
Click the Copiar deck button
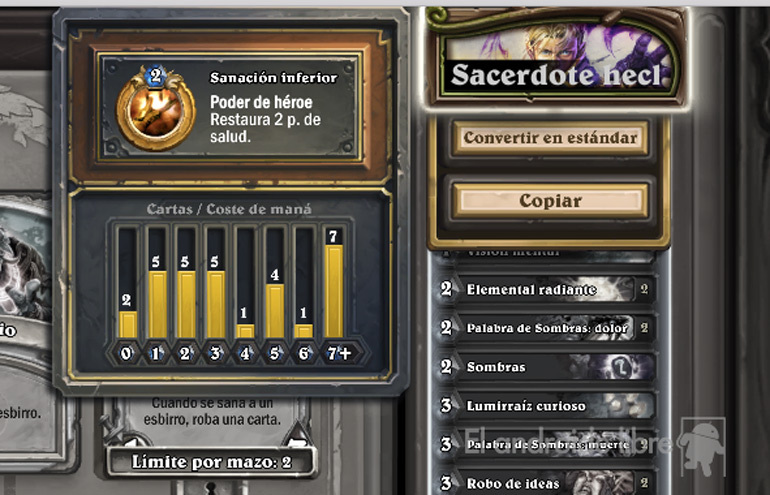pos(550,201)
